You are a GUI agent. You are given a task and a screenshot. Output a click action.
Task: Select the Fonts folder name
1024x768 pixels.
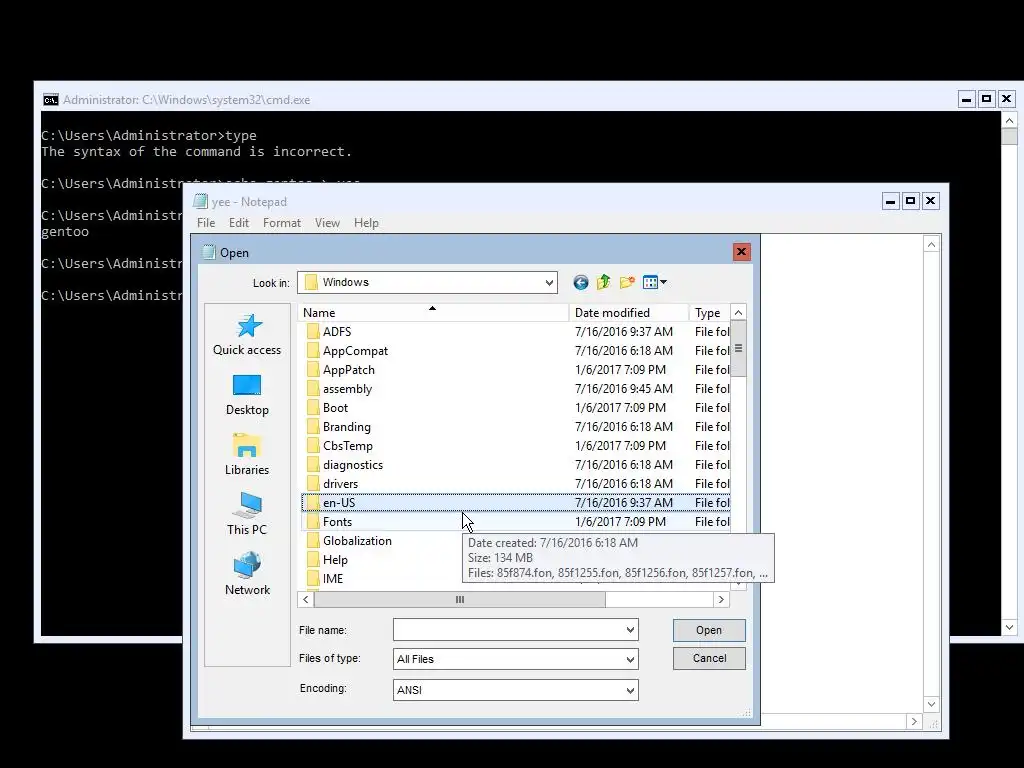click(337, 522)
